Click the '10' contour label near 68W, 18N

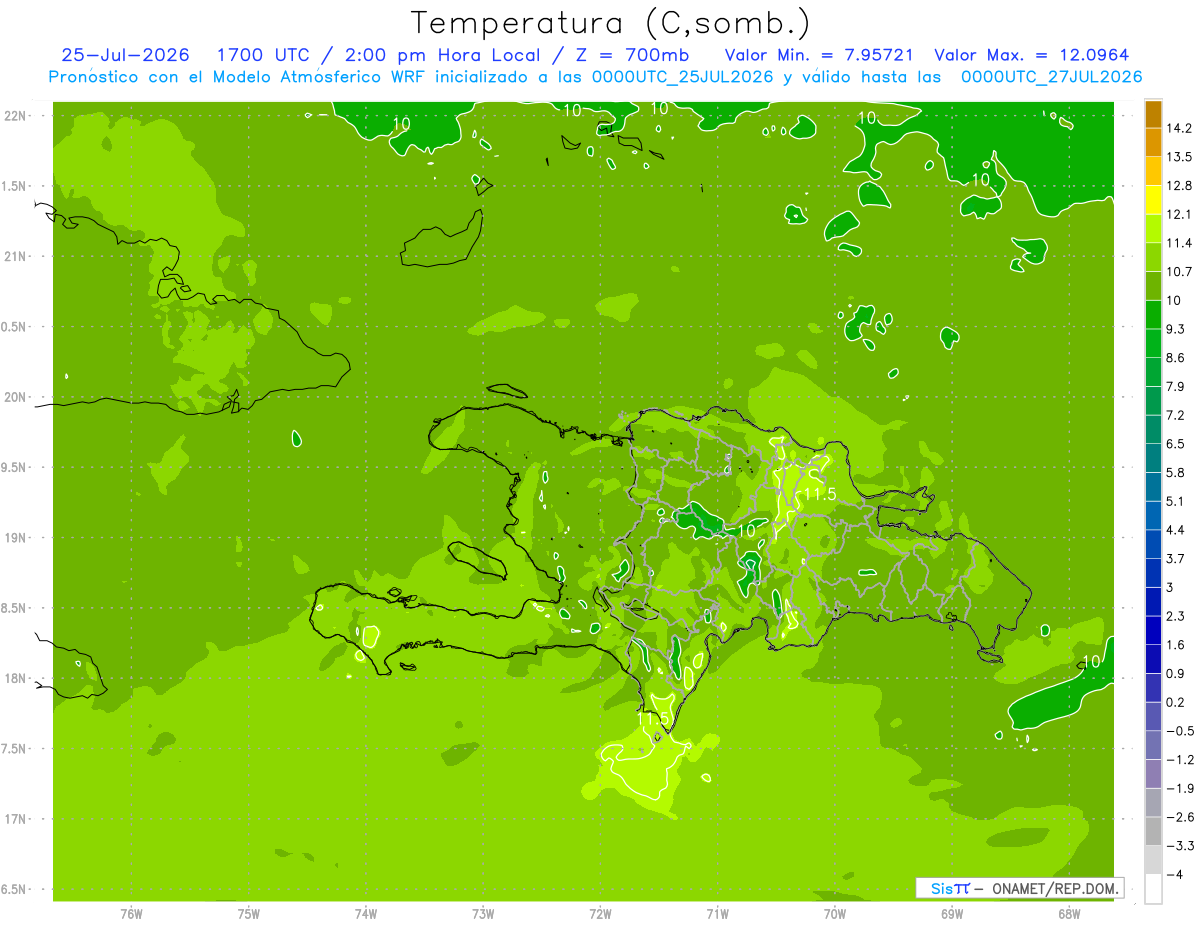pyautogui.click(x=1092, y=662)
